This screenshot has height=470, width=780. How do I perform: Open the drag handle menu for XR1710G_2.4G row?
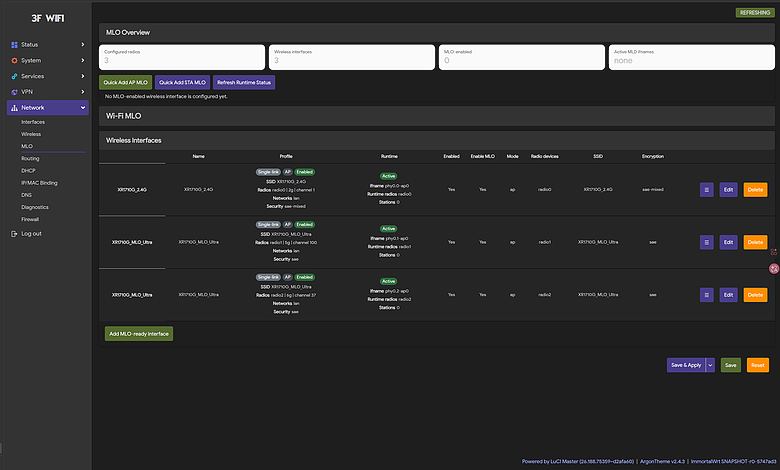[x=706, y=189]
